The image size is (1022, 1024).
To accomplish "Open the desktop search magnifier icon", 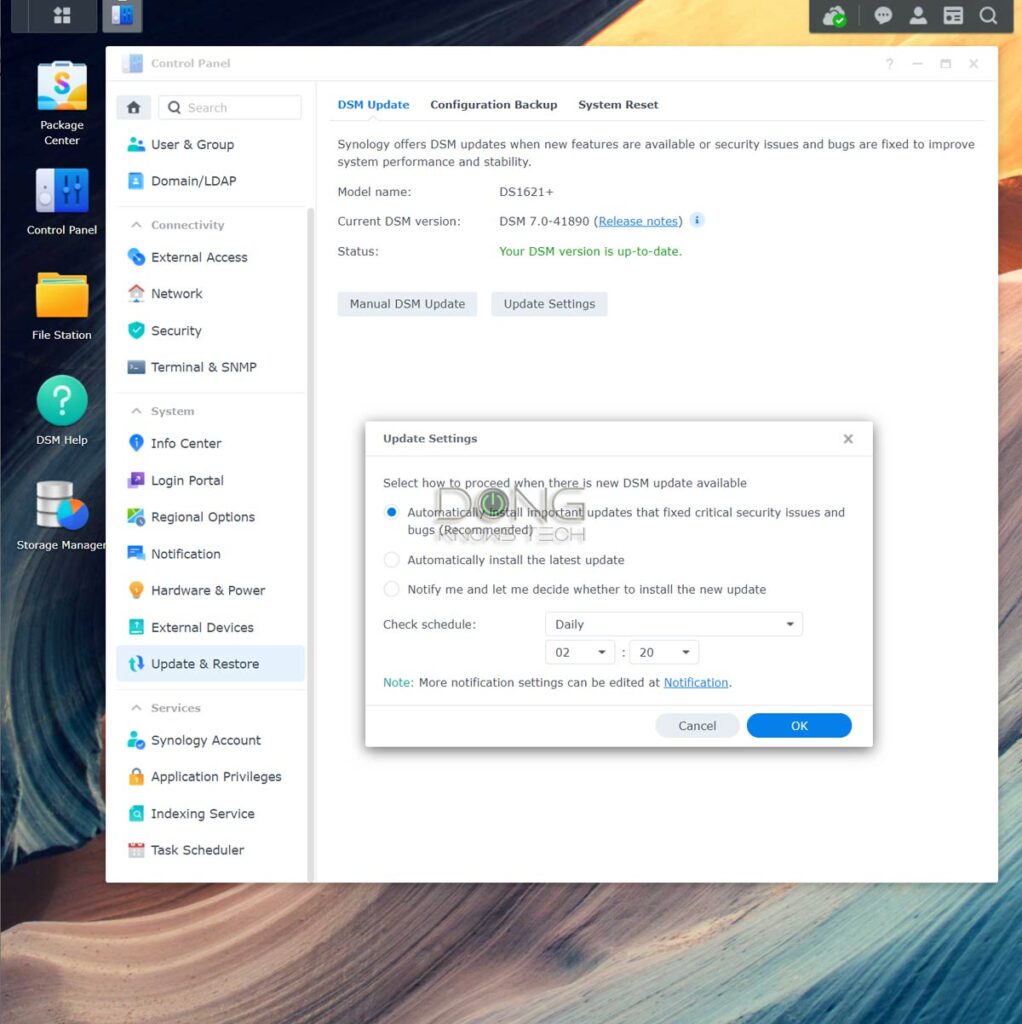I will pyautogui.click(x=988, y=15).
